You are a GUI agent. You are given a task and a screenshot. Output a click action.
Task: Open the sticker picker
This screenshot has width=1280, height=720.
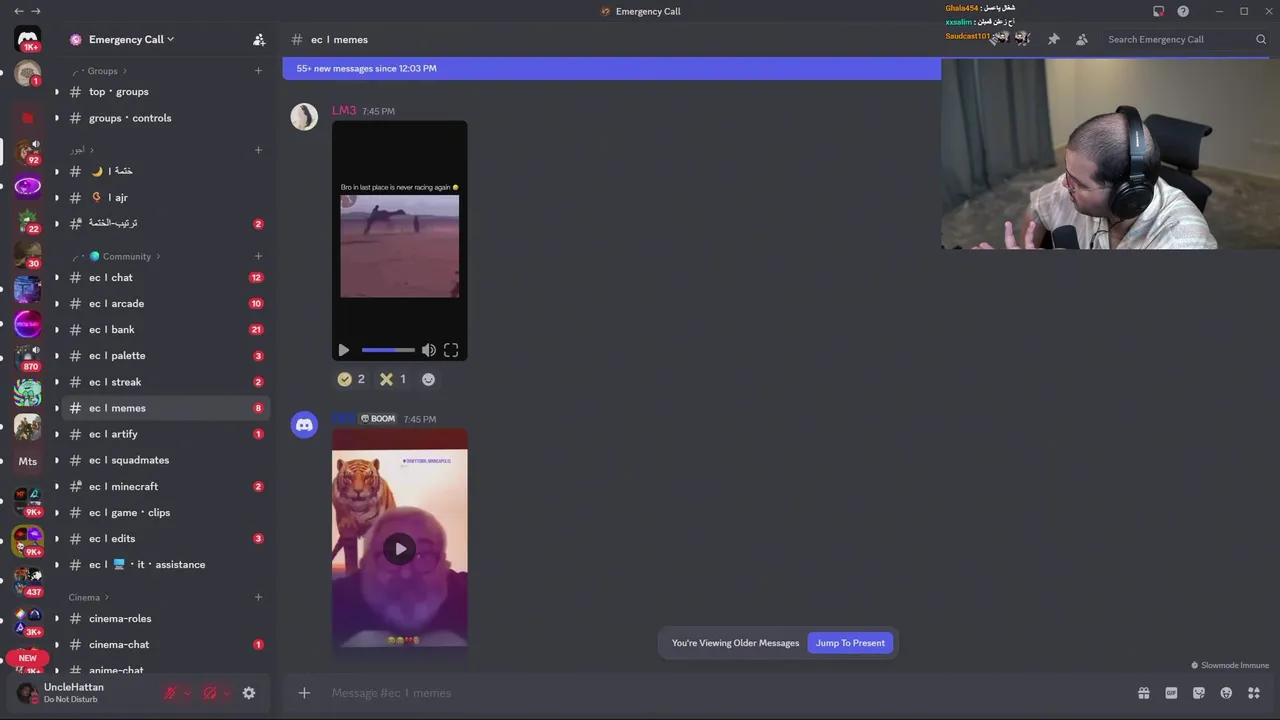click(1198, 693)
